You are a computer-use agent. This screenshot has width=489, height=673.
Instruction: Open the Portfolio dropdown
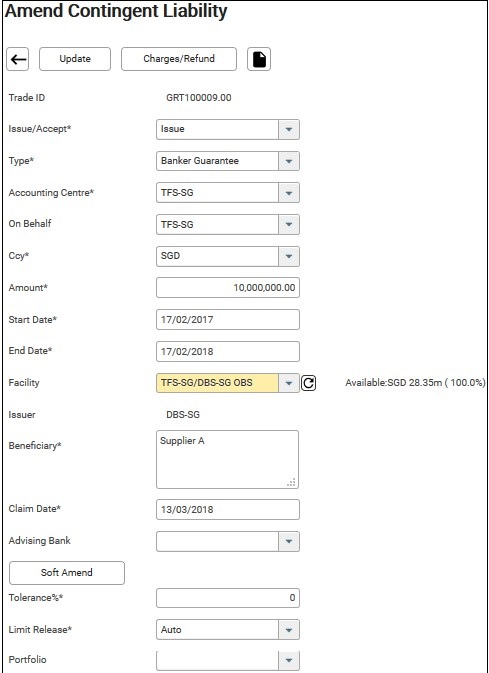point(228,661)
